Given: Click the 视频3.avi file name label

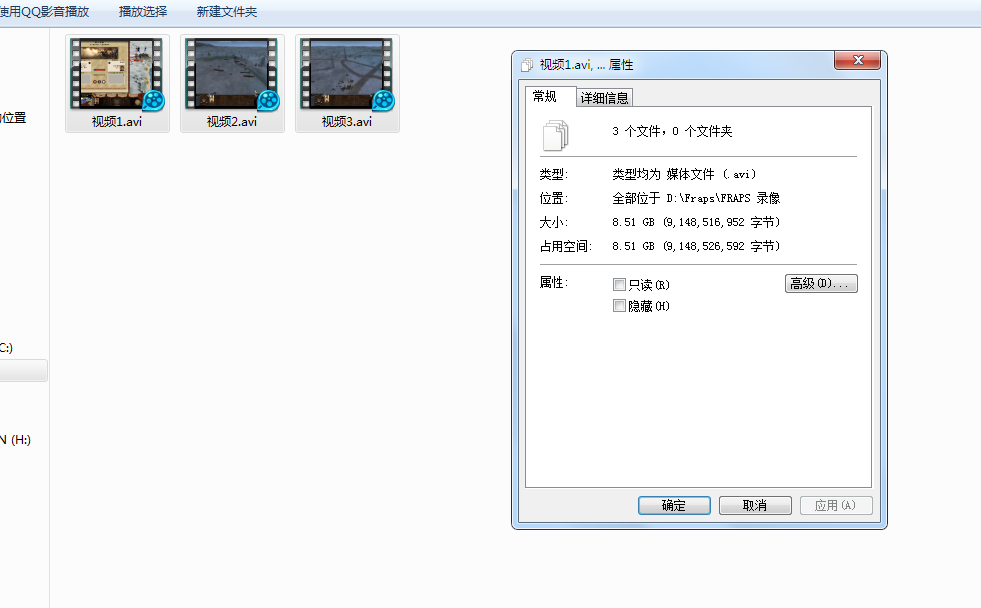Looking at the screenshot, I should coord(346,122).
